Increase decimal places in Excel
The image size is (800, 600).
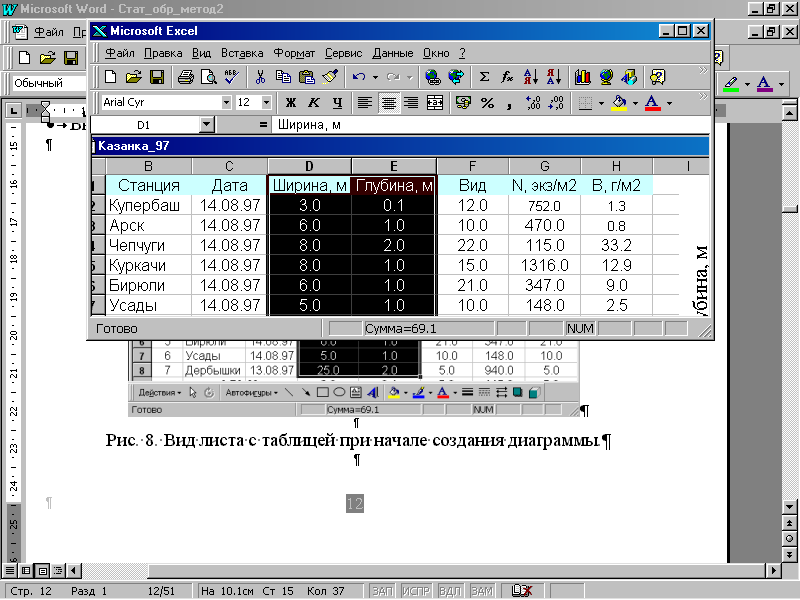click(533, 103)
